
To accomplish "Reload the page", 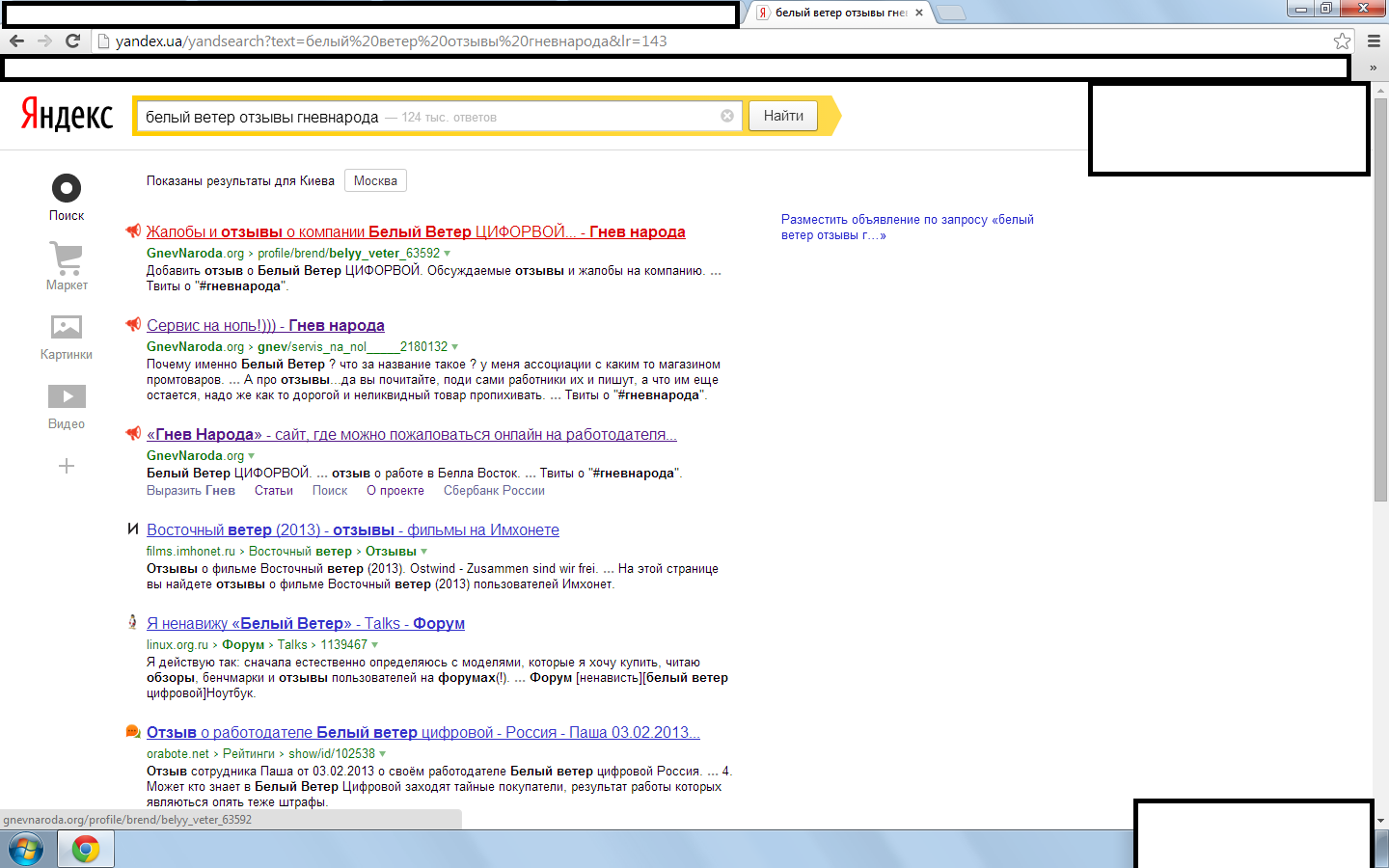I will pyautogui.click(x=72, y=41).
